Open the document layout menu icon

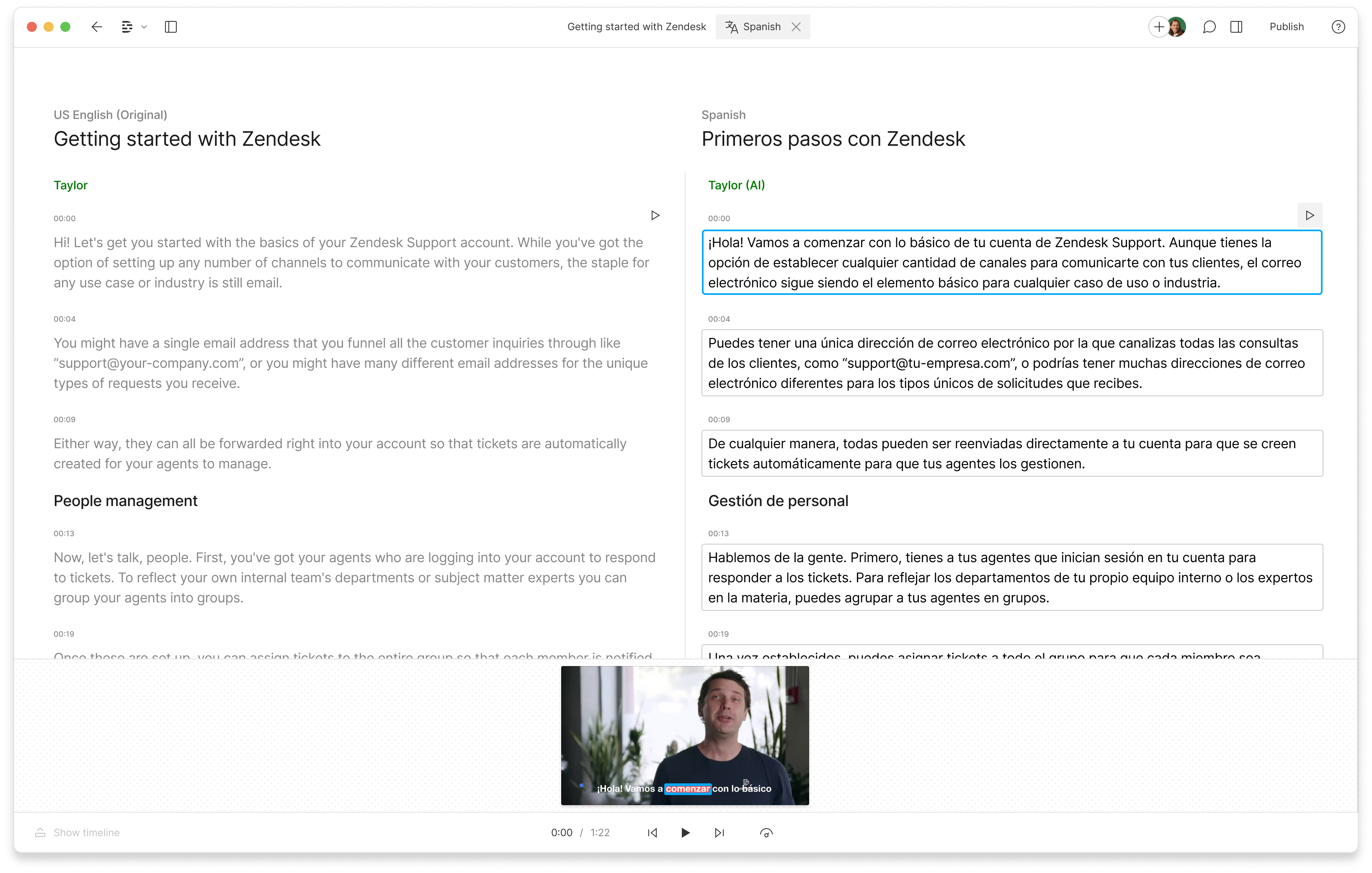point(127,27)
